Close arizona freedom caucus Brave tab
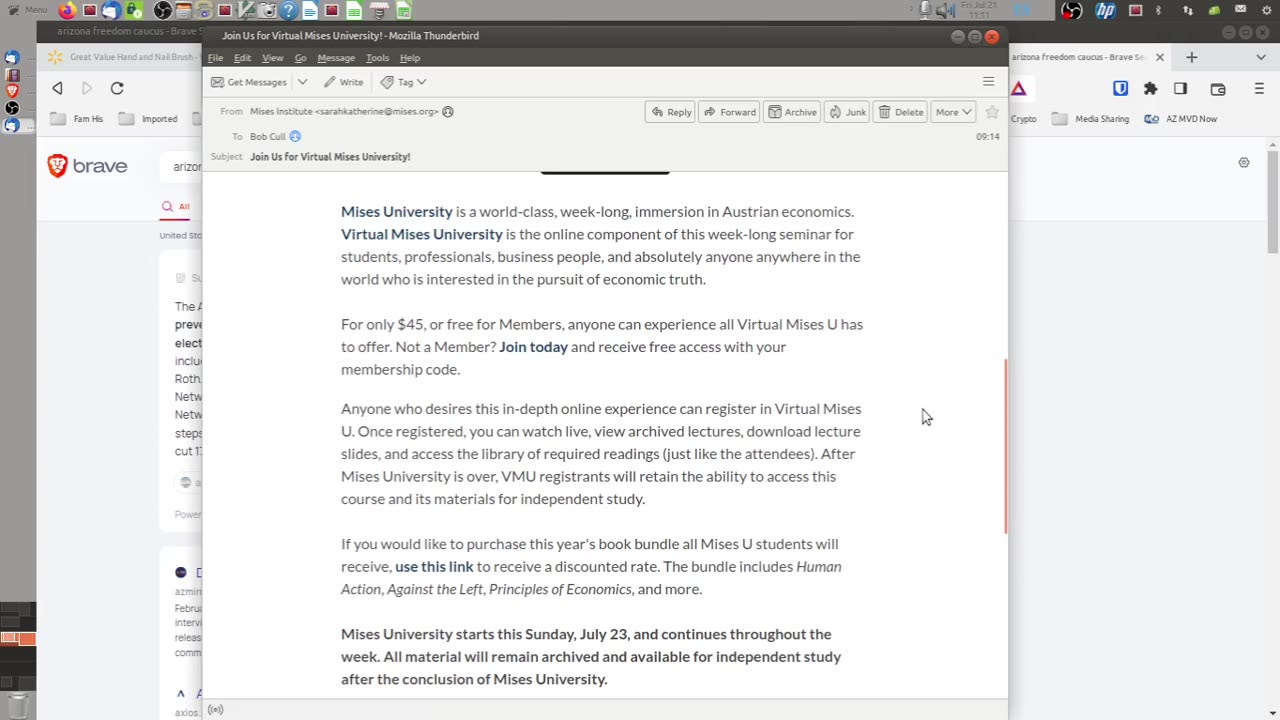 (x=1160, y=57)
